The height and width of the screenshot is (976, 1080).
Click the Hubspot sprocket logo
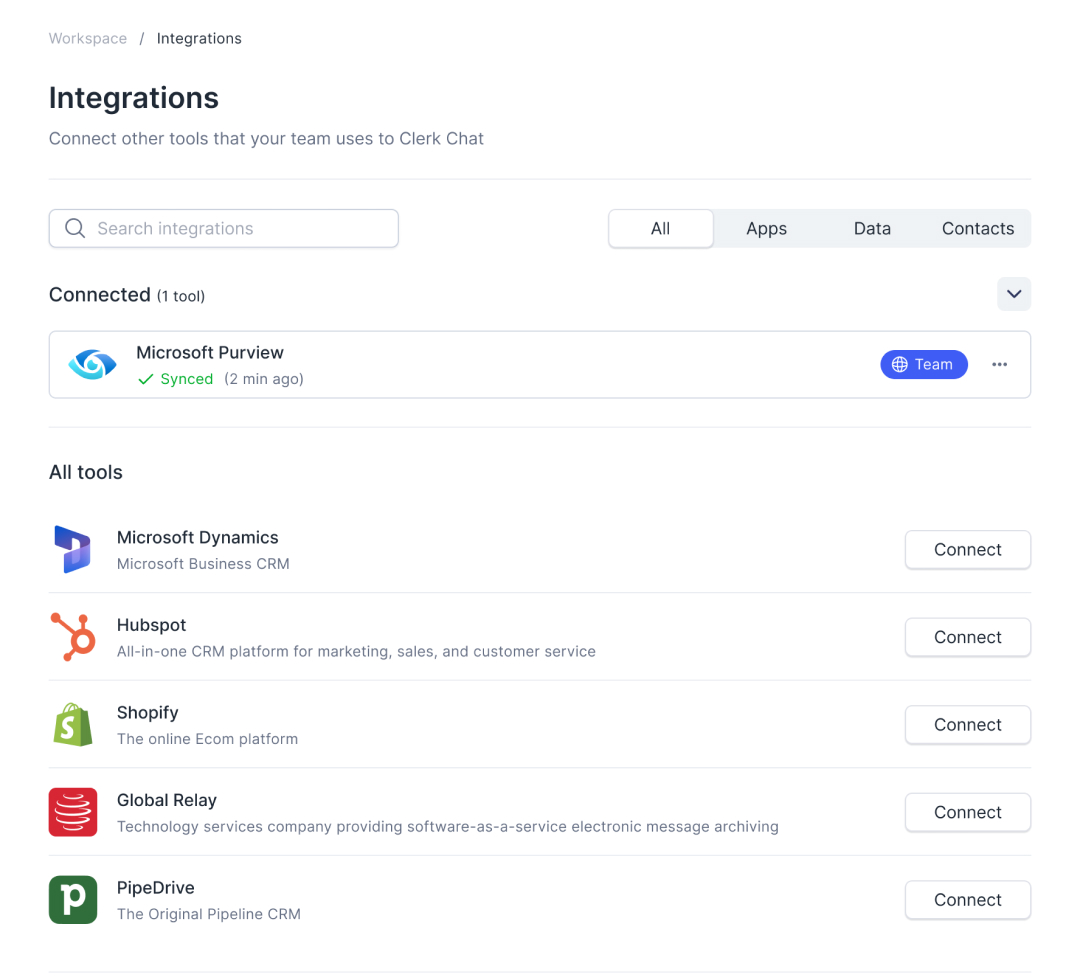pyautogui.click(x=73, y=636)
